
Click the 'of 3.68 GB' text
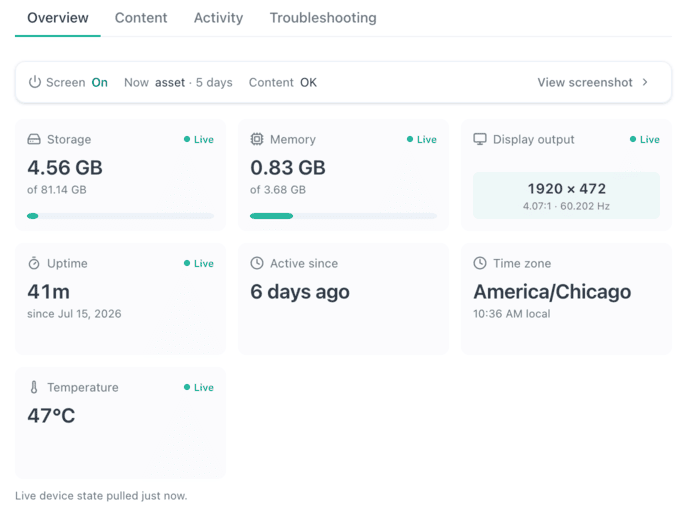278,190
